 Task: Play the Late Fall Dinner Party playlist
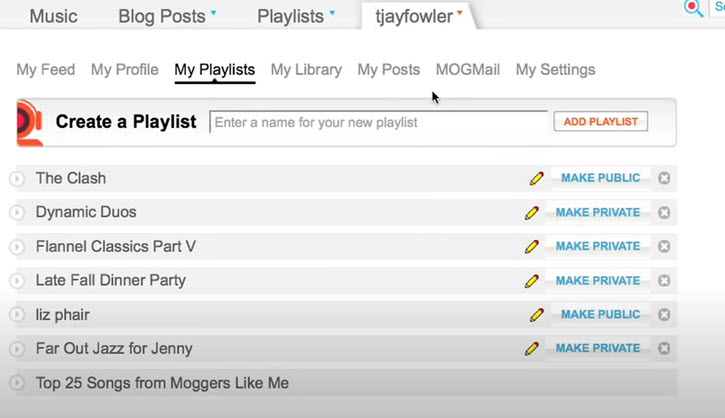17,281
